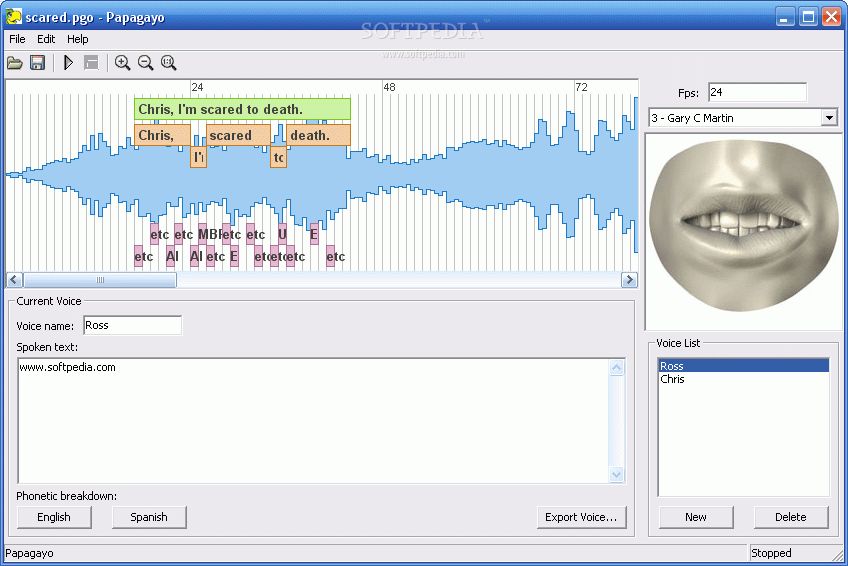Open a file with the folder icon

coord(15,63)
